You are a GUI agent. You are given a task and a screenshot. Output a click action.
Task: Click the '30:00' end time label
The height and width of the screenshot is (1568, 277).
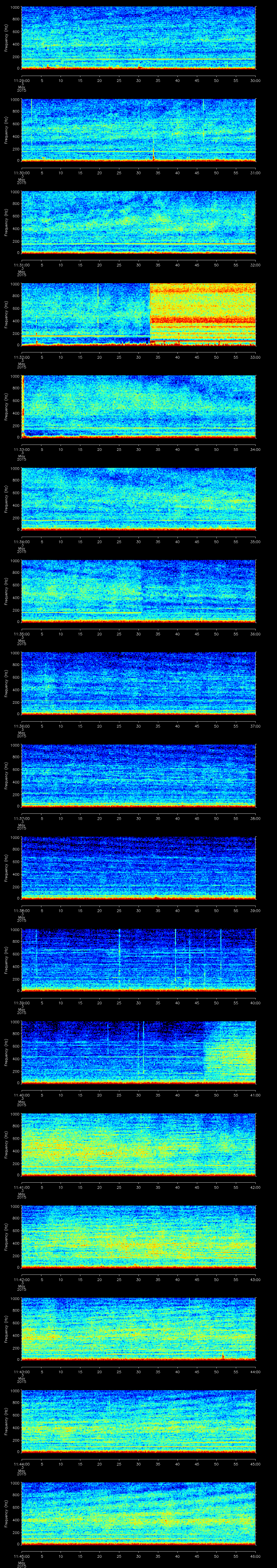pyautogui.click(x=255, y=80)
